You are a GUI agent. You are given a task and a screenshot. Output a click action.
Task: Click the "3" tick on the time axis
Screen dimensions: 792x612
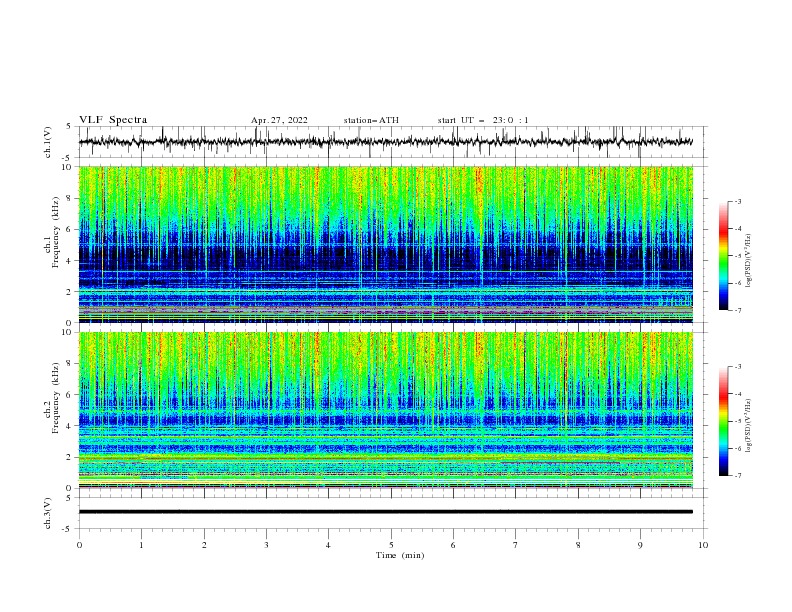click(x=266, y=545)
